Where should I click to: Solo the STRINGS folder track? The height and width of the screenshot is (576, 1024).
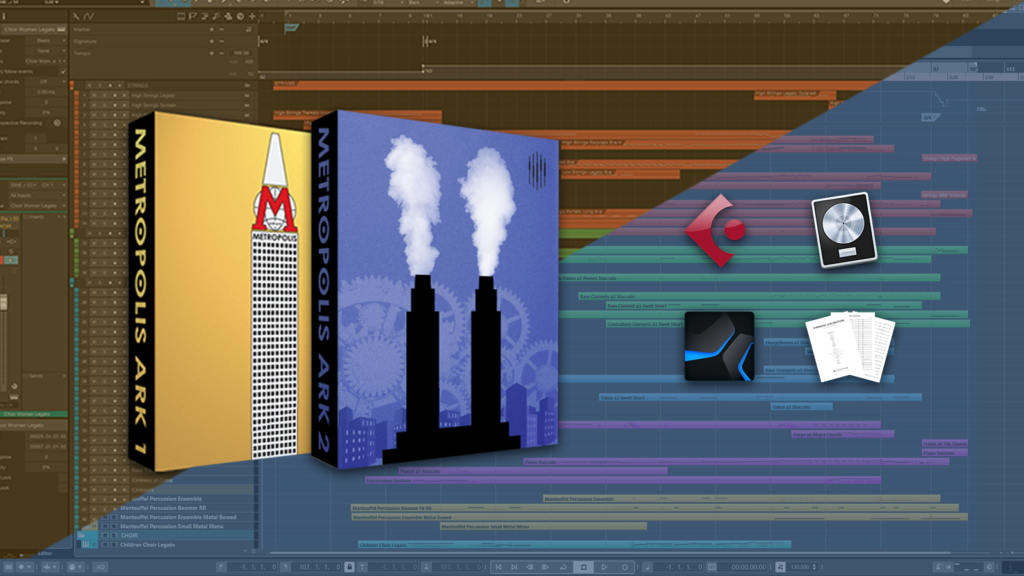coord(100,86)
